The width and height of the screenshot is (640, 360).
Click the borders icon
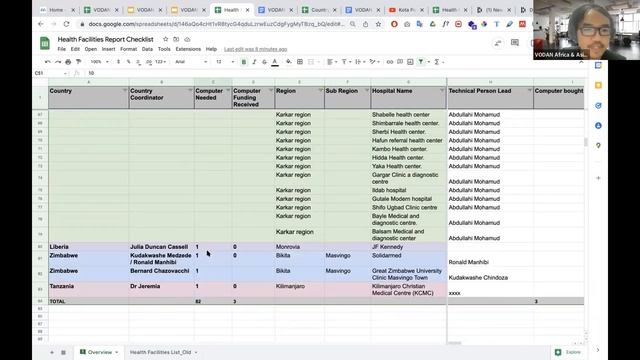pyautogui.click(x=300, y=62)
